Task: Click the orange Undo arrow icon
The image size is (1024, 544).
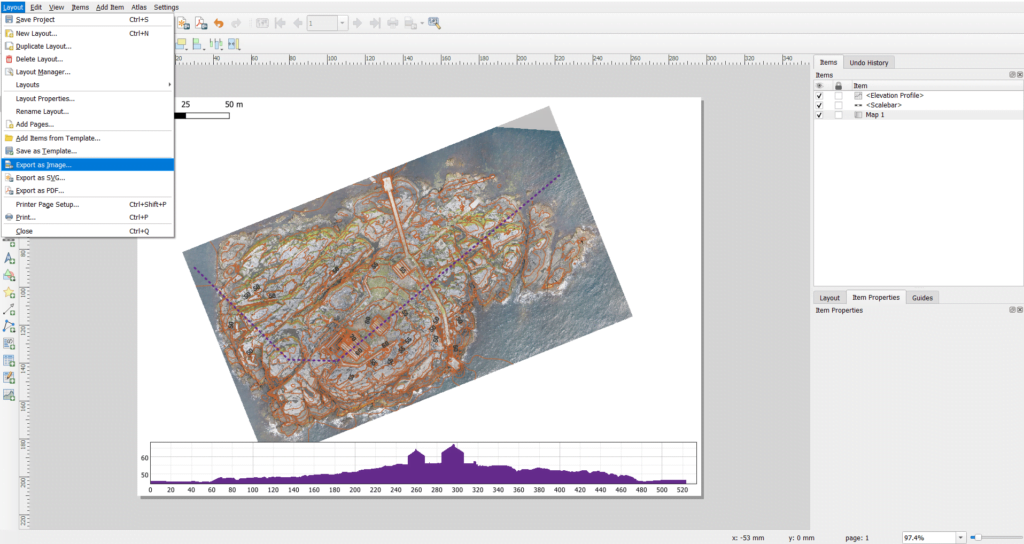Action: tap(218, 23)
